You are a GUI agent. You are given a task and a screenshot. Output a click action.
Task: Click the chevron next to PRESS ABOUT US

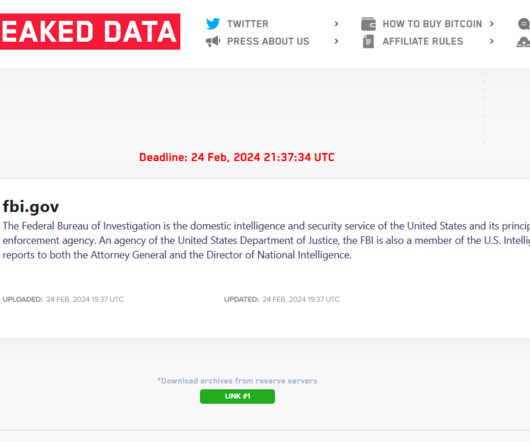point(336,41)
